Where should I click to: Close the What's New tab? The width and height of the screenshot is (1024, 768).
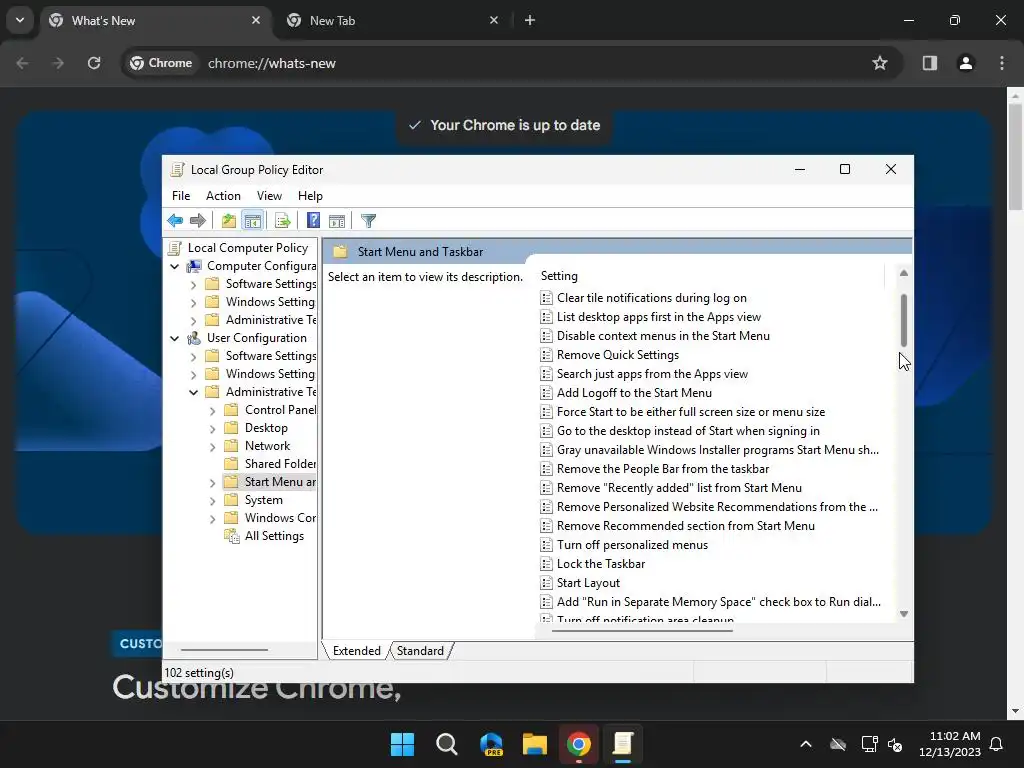(256, 20)
